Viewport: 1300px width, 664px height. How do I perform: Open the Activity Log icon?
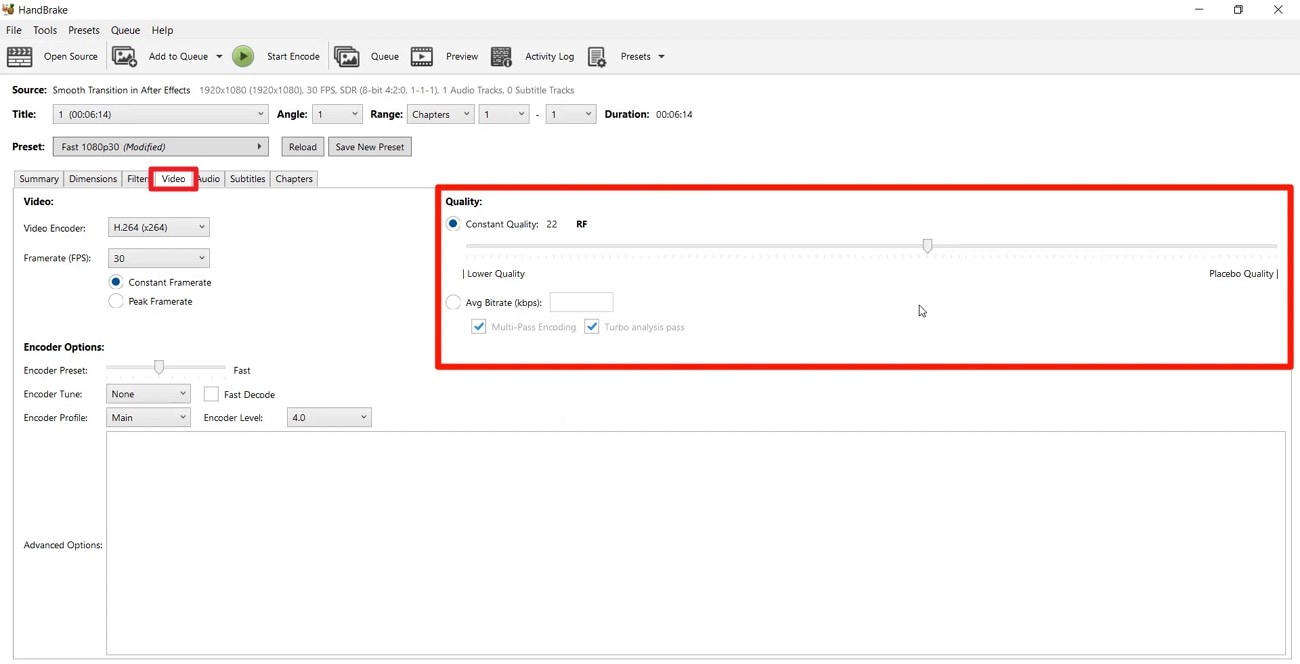tap(502, 57)
